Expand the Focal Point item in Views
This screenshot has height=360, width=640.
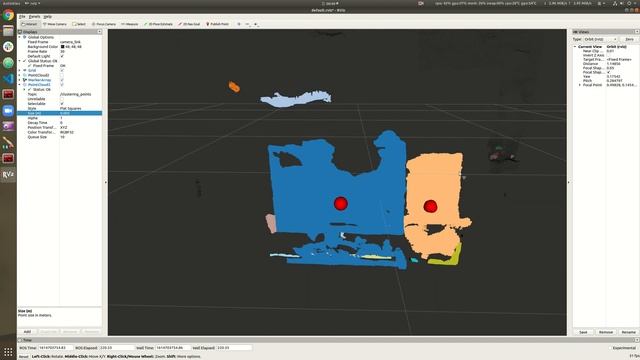(x=580, y=85)
